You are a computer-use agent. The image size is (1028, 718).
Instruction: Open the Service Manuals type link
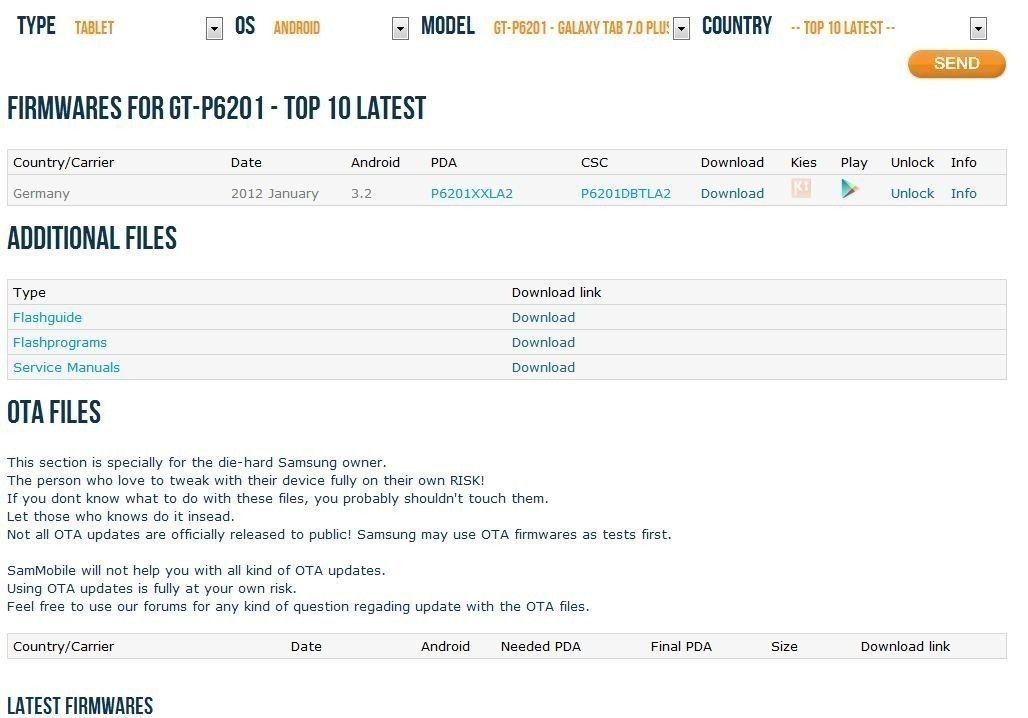[66, 367]
